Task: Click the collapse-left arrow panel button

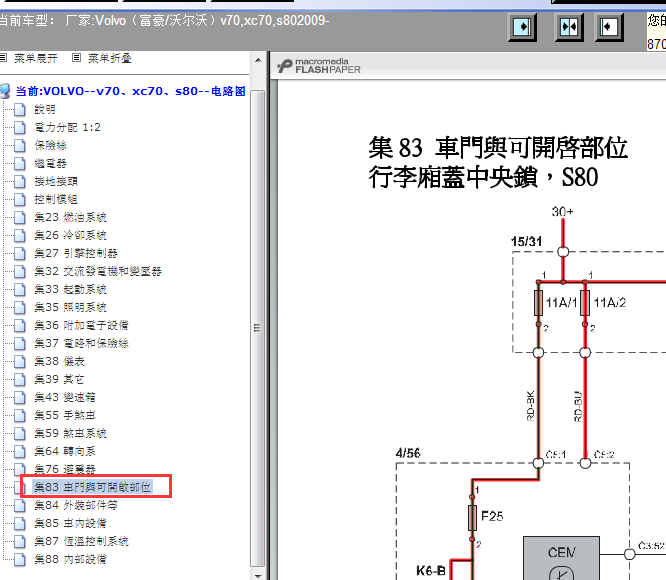Action: [609, 28]
